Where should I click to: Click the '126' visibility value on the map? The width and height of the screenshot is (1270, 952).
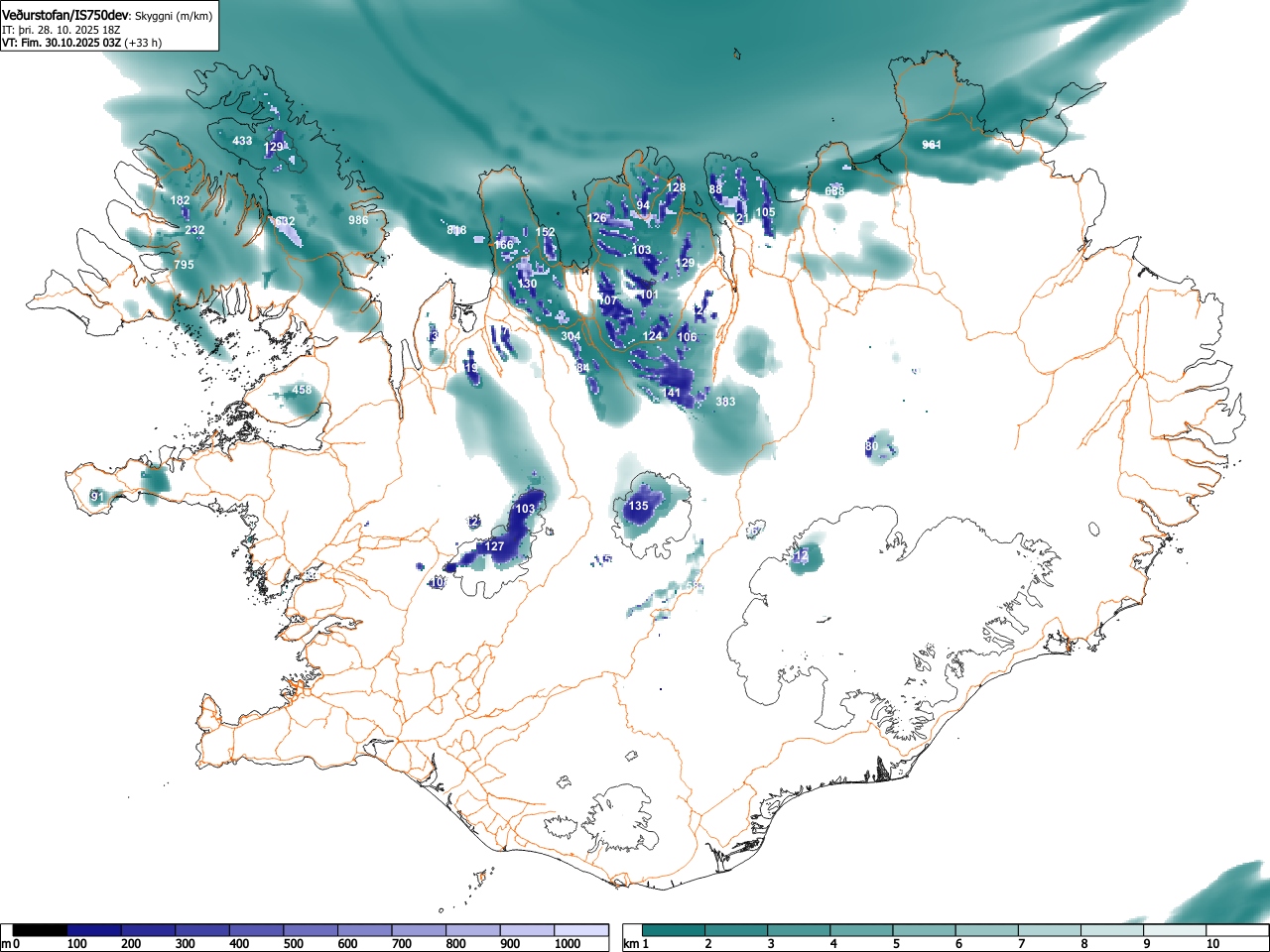point(596,218)
